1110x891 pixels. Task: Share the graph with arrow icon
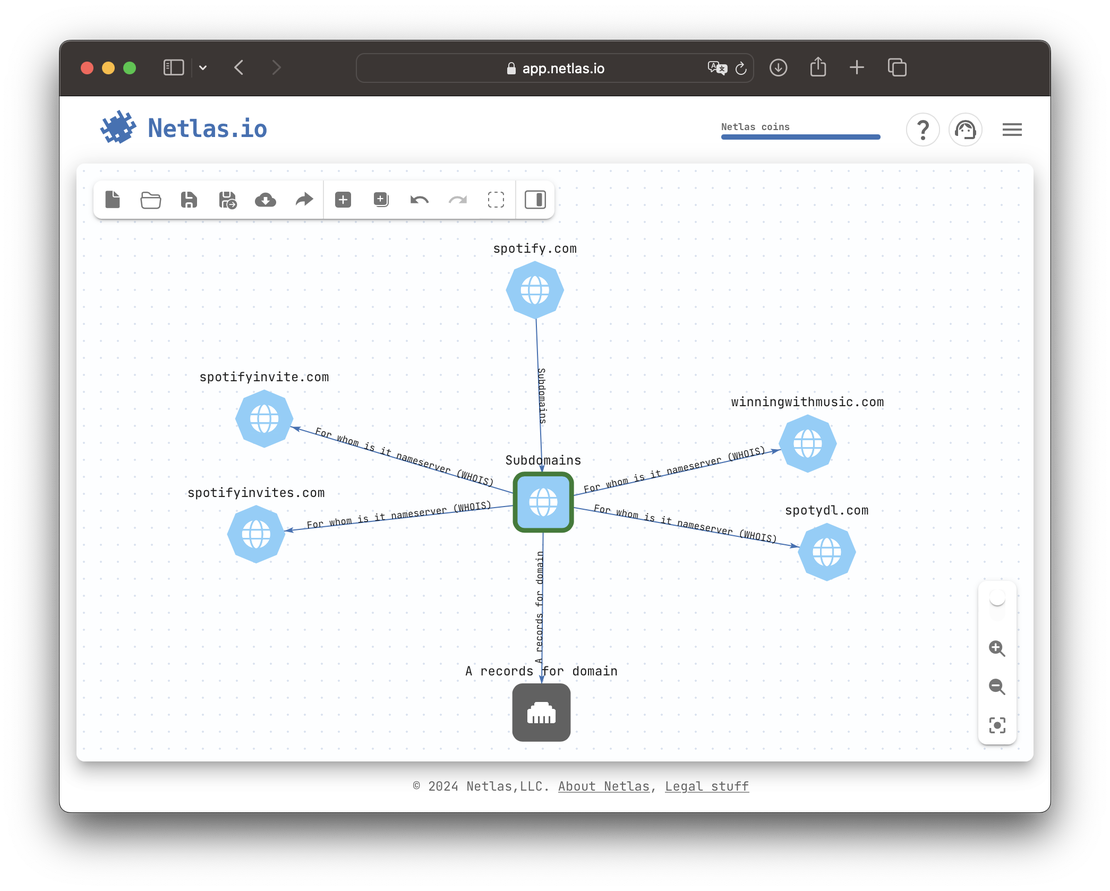click(304, 200)
